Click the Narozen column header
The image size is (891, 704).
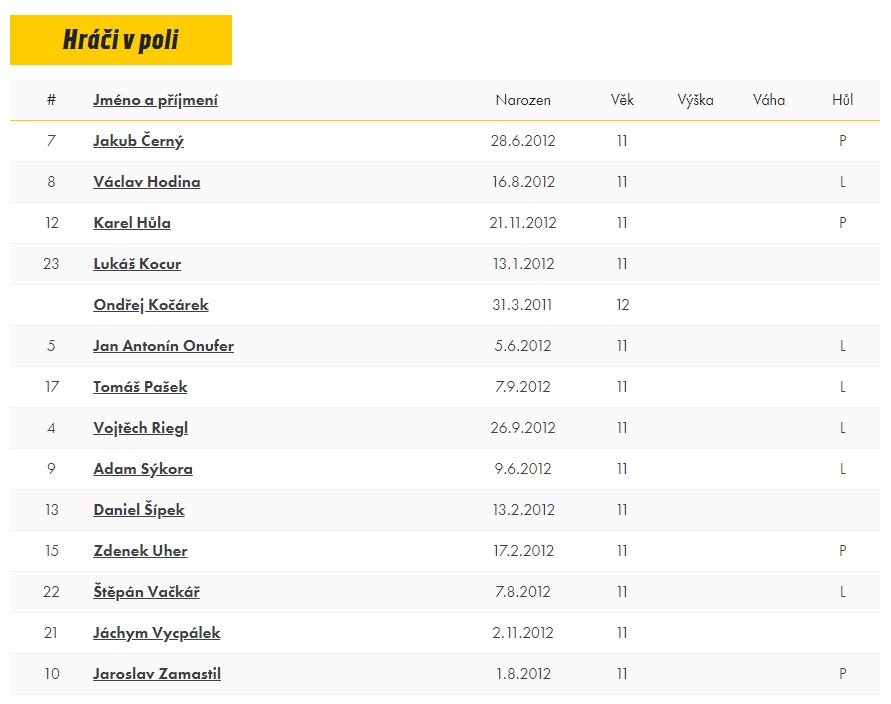tap(523, 100)
